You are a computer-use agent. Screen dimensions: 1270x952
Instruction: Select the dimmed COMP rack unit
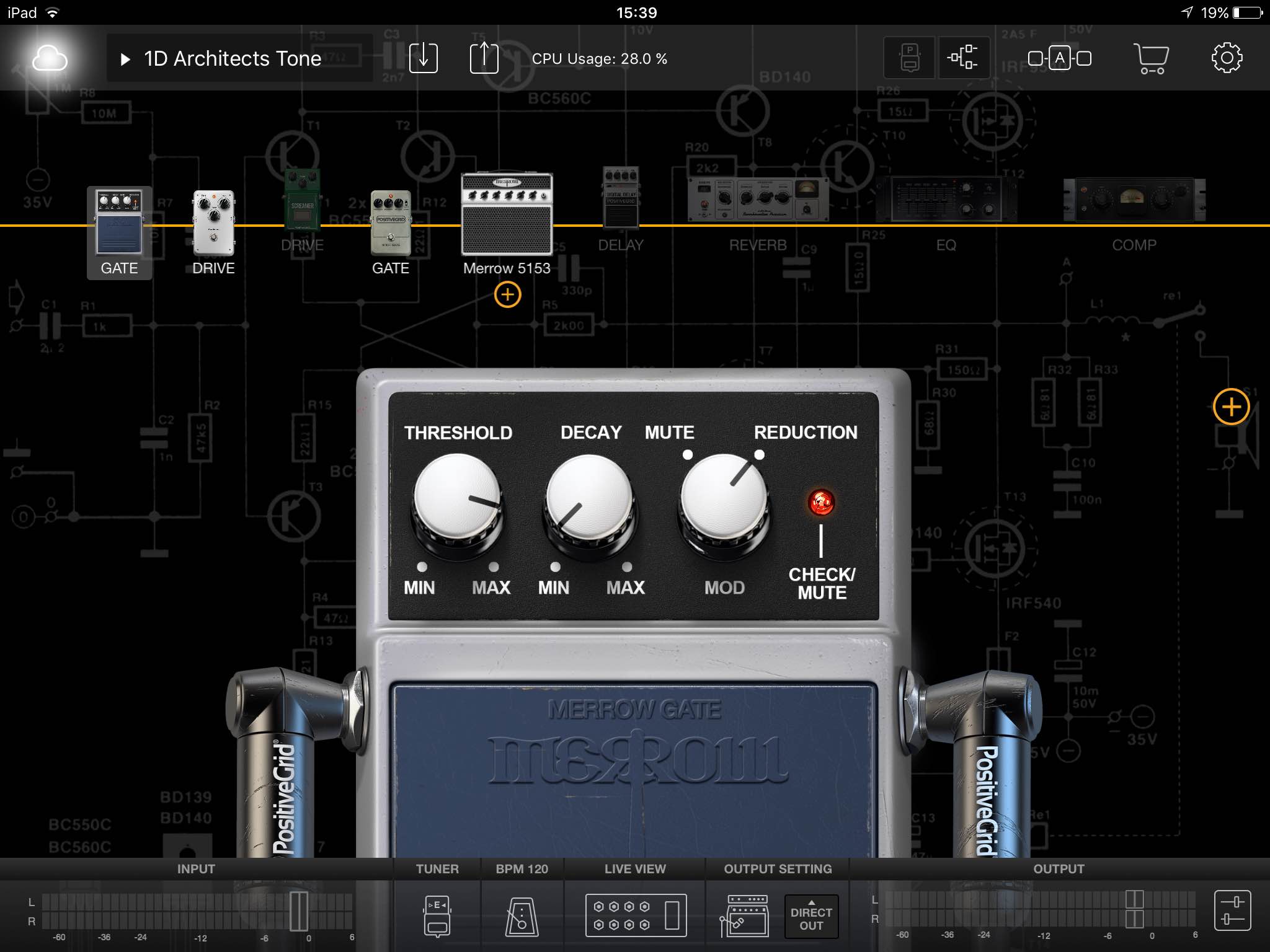tap(1134, 200)
